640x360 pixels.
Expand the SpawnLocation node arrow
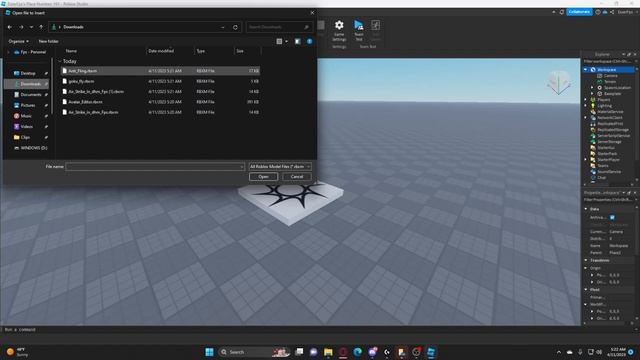click(592, 88)
